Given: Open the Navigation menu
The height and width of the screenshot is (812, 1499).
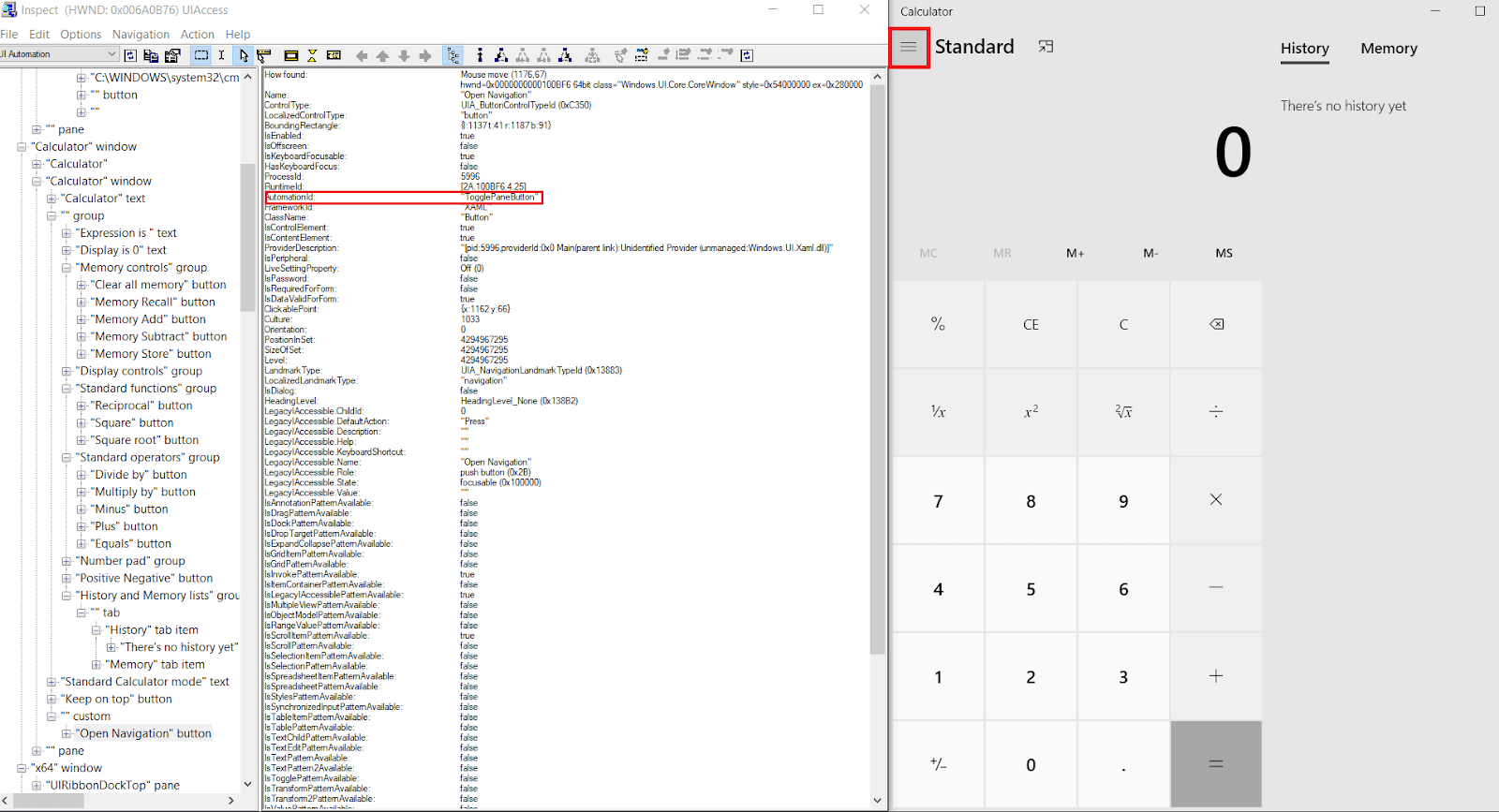Looking at the screenshot, I should pos(141,34).
